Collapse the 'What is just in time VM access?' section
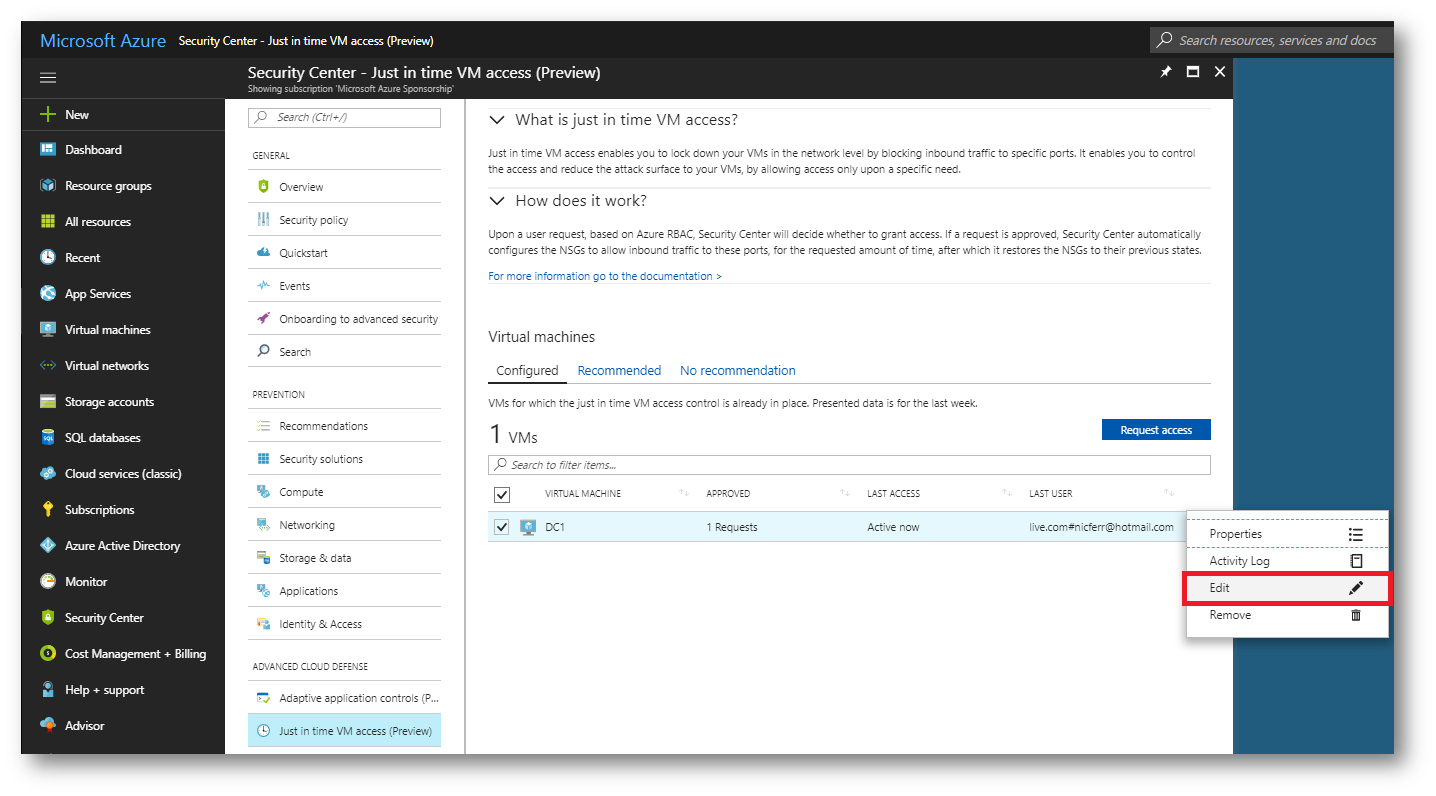This screenshot has width=1436, height=796. click(x=497, y=120)
